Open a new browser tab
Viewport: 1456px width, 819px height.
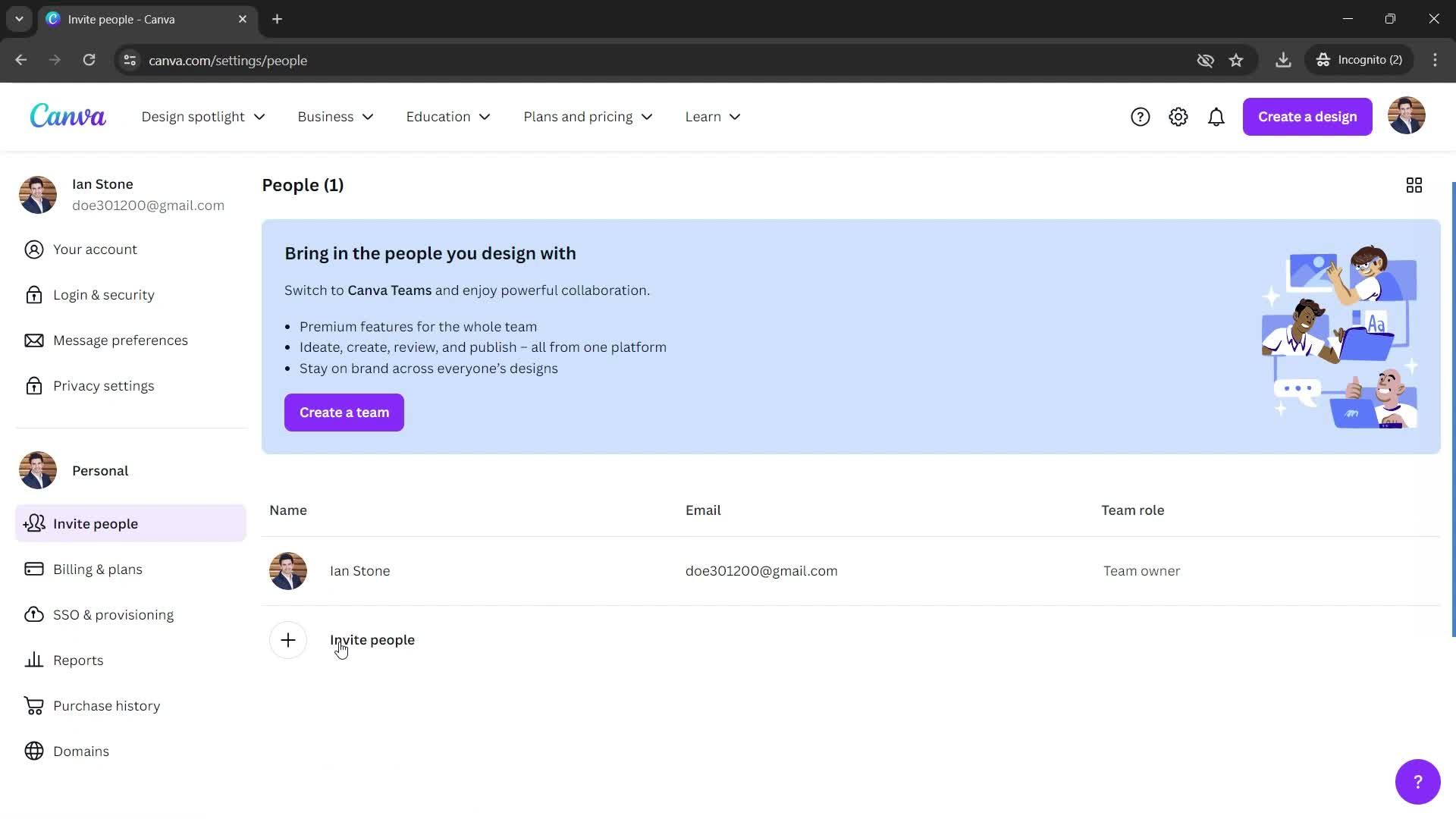278,19
